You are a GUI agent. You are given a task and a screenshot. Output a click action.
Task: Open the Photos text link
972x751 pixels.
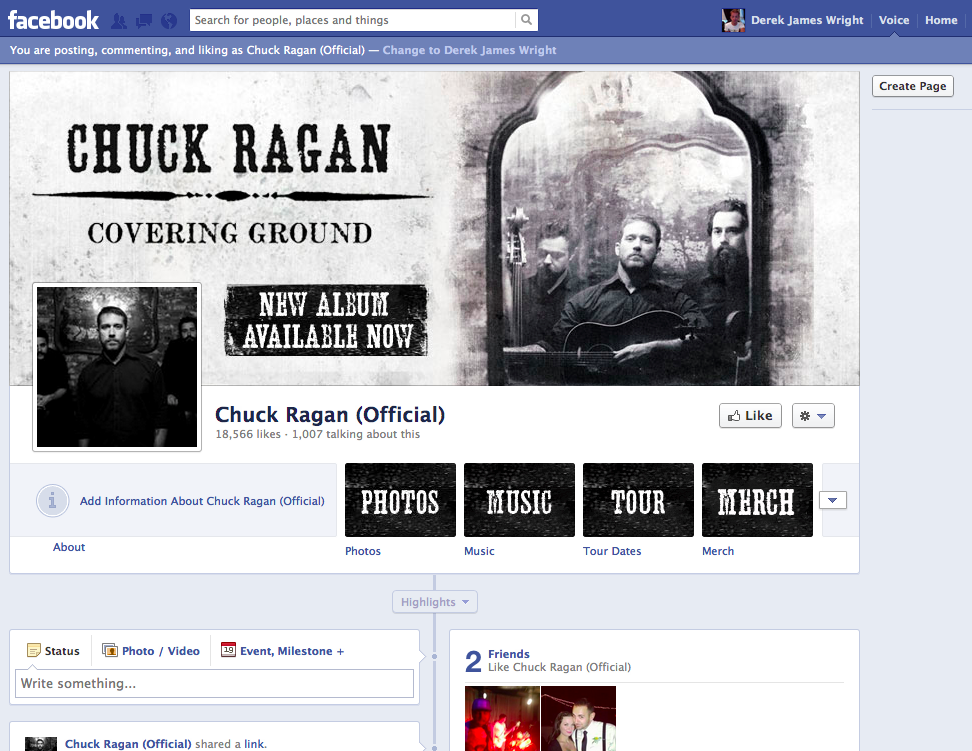click(363, 551)
